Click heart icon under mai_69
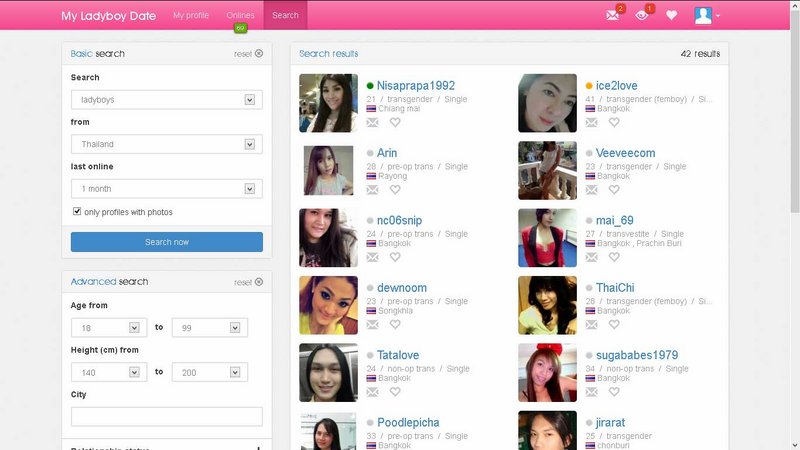Viewport: 800px width, 450px height. point(614,257)
